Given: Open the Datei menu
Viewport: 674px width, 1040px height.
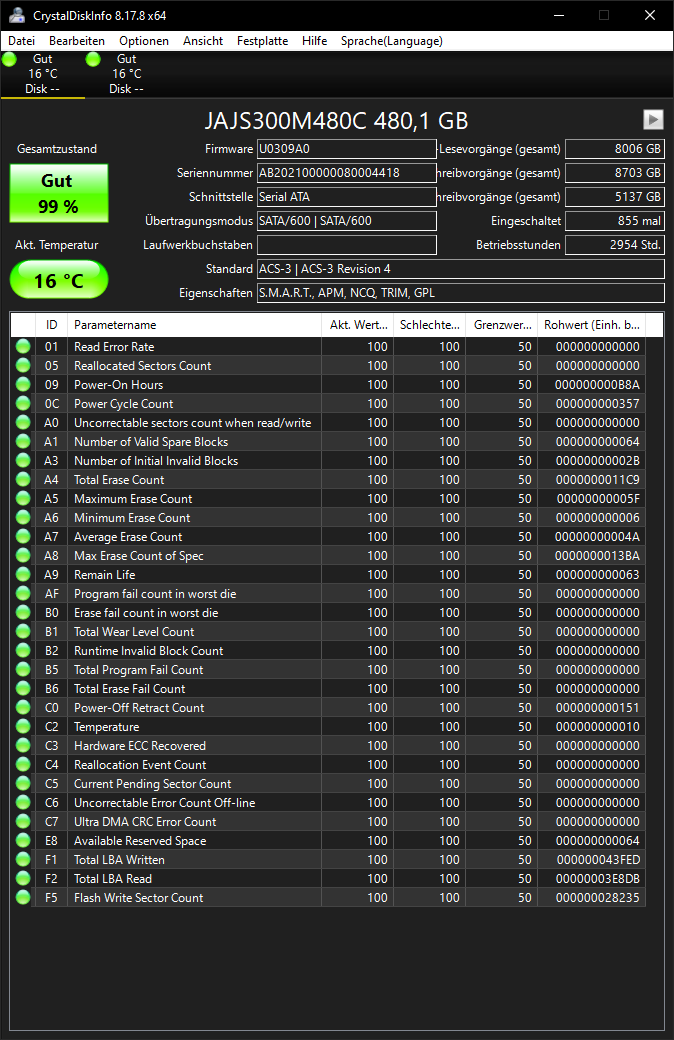Looking at the screenshot, I should (21, 41).
